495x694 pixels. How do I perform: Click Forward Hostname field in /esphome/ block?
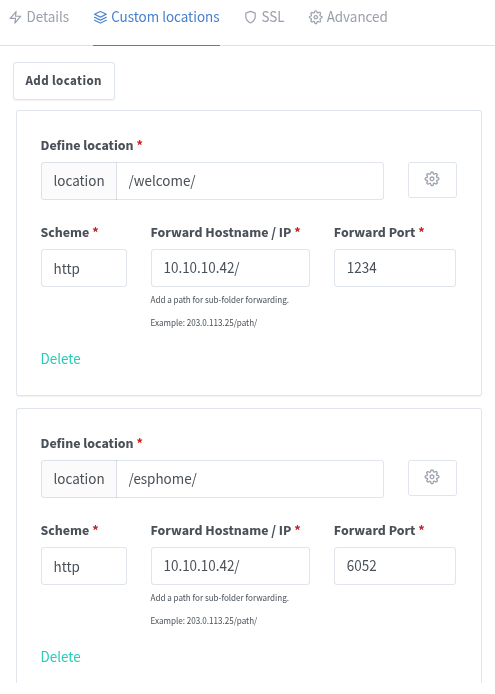pyautogui.click(x=230, y=566)
